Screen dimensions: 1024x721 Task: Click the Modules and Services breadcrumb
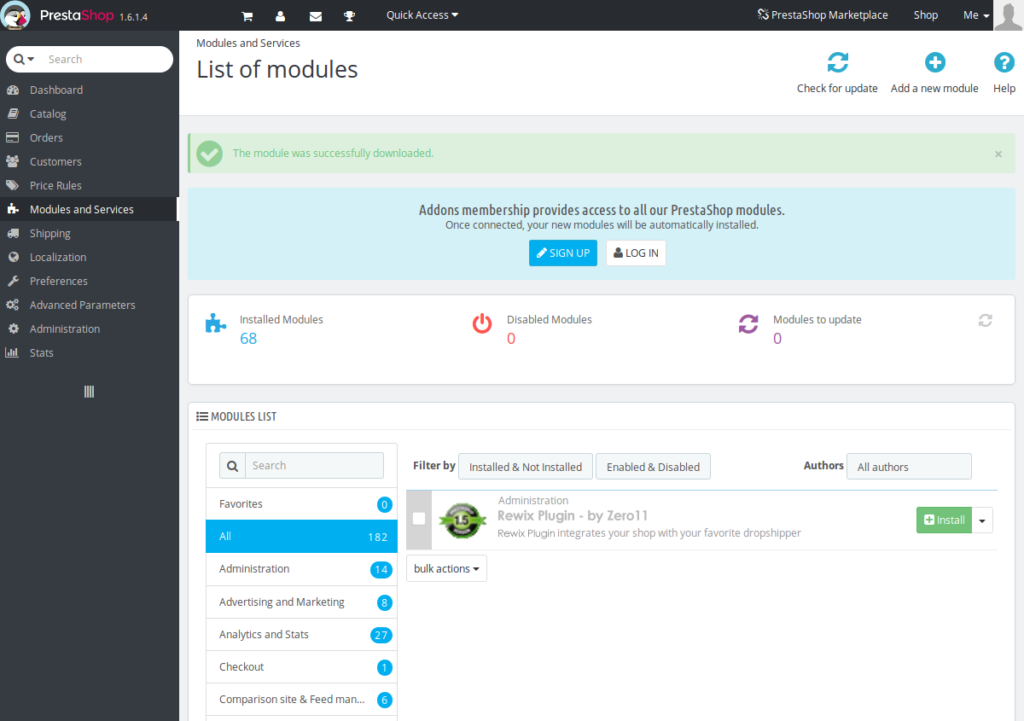(x=248, y=43)
